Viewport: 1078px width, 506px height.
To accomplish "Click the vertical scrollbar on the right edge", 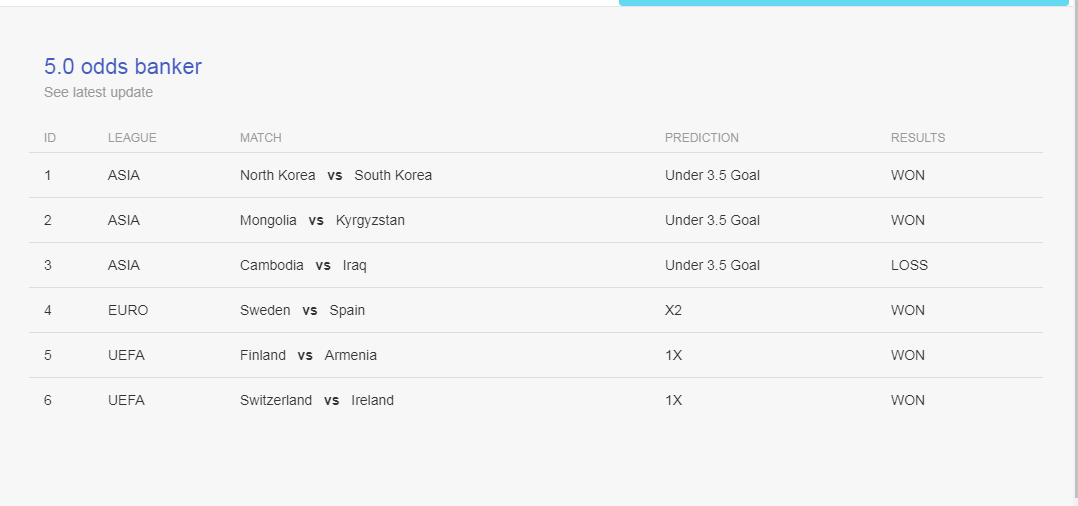I will [1073, 253].
